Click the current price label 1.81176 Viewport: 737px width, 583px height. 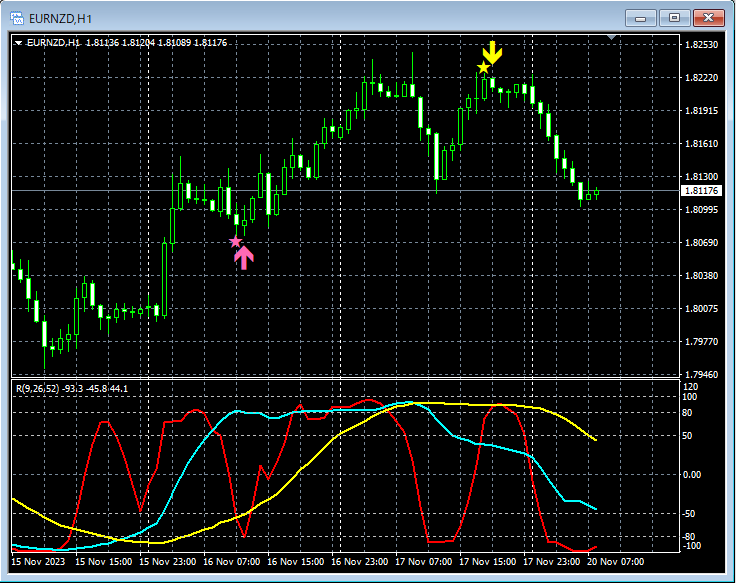coord(701,190)
